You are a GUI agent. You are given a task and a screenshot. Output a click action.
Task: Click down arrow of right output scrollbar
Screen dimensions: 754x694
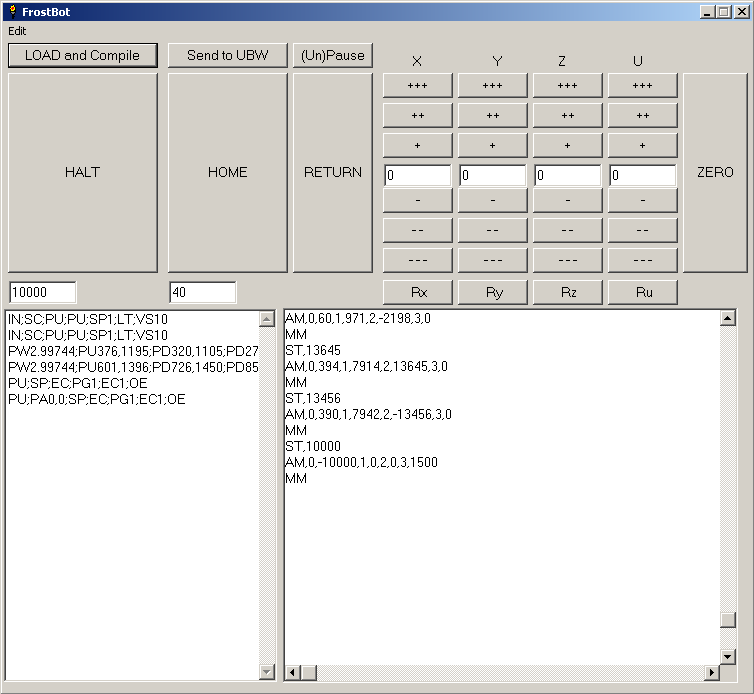[x=728, y=656]
